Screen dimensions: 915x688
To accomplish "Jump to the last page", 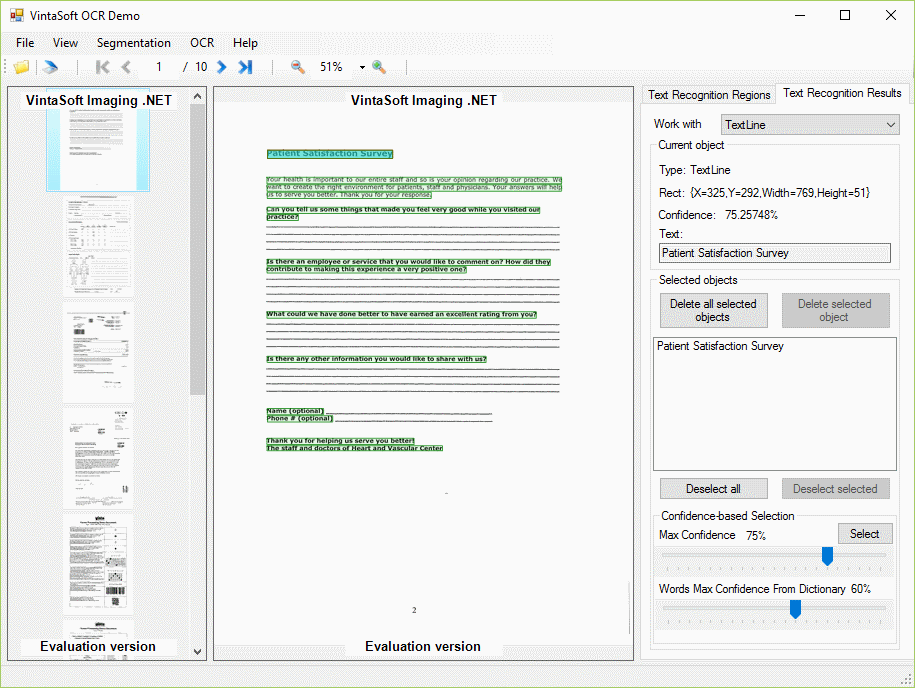I will [245, 67].
